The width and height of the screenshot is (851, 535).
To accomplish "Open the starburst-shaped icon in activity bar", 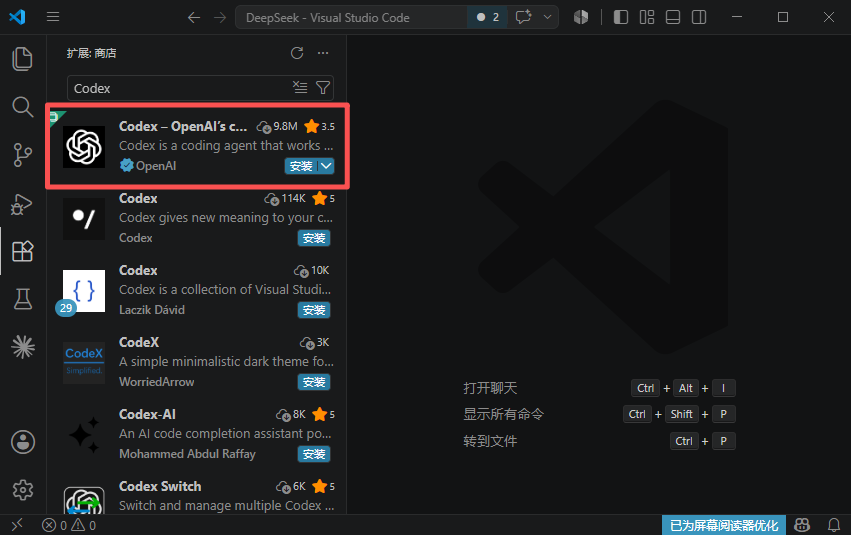I will tap(23, 347).
